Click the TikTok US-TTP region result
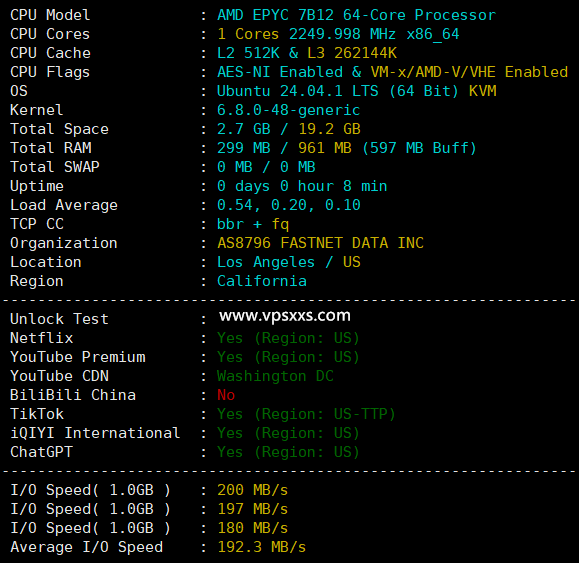This screenshot has width=579, height=563. [x=306, y=414]
